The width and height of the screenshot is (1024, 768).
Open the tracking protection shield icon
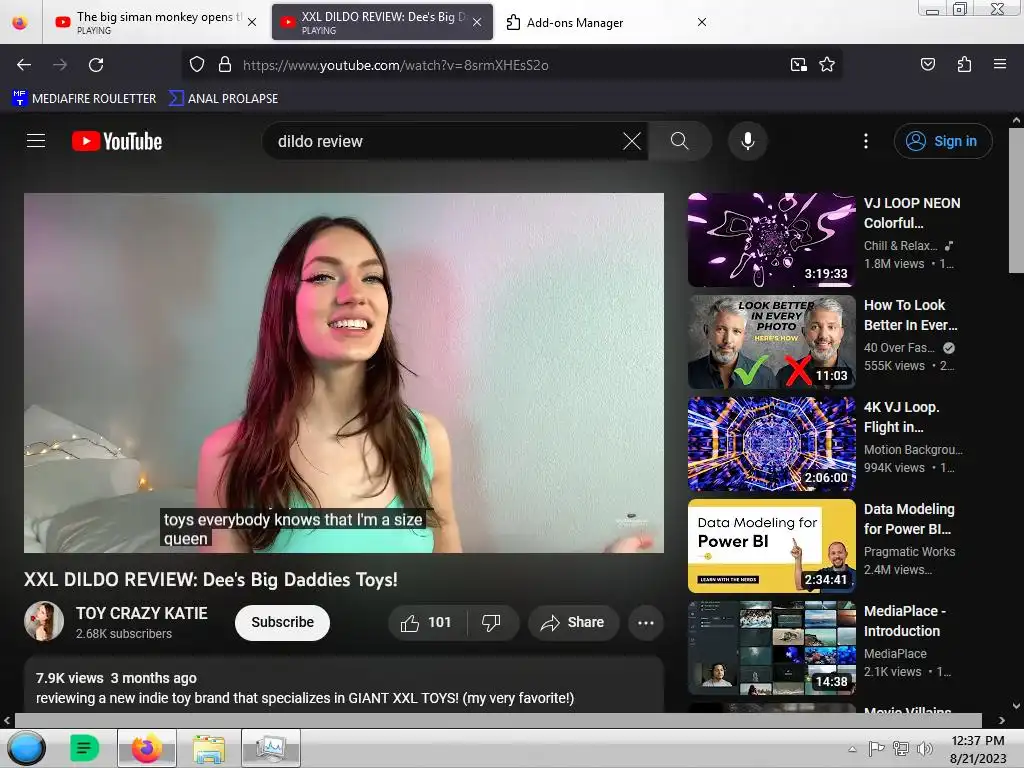[197, 65]
